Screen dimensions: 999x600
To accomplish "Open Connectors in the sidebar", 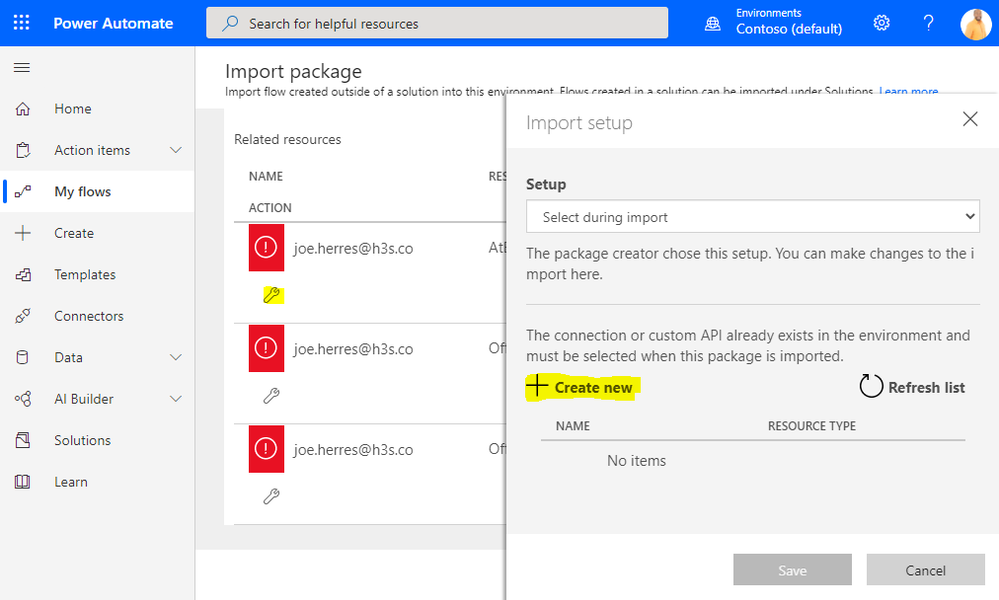I will coord(88,316).
